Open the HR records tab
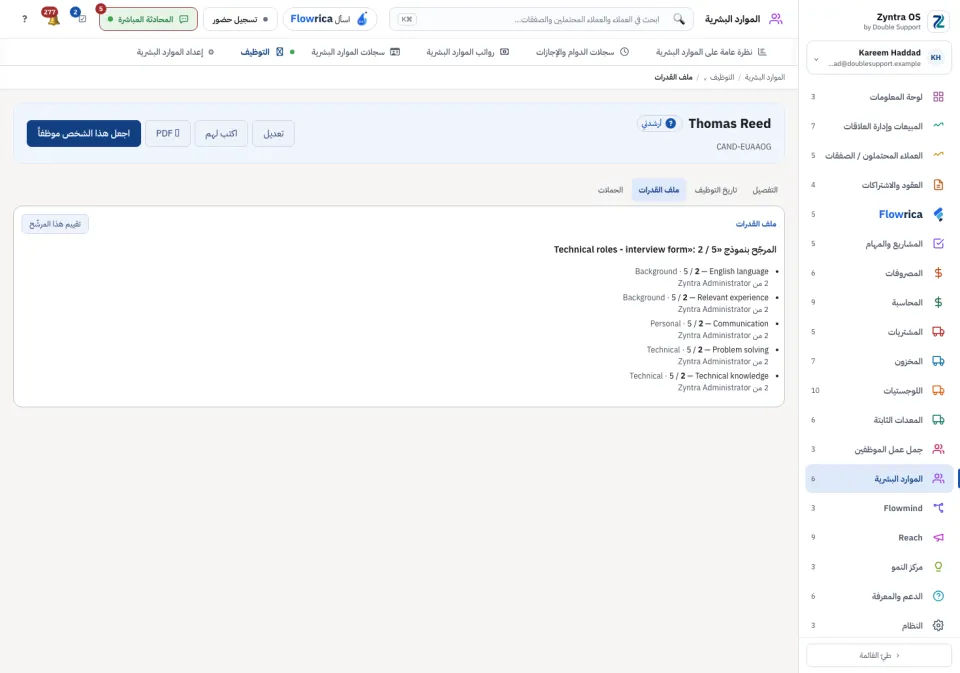This screenshot has width=960, height=673. click(355, 52)
